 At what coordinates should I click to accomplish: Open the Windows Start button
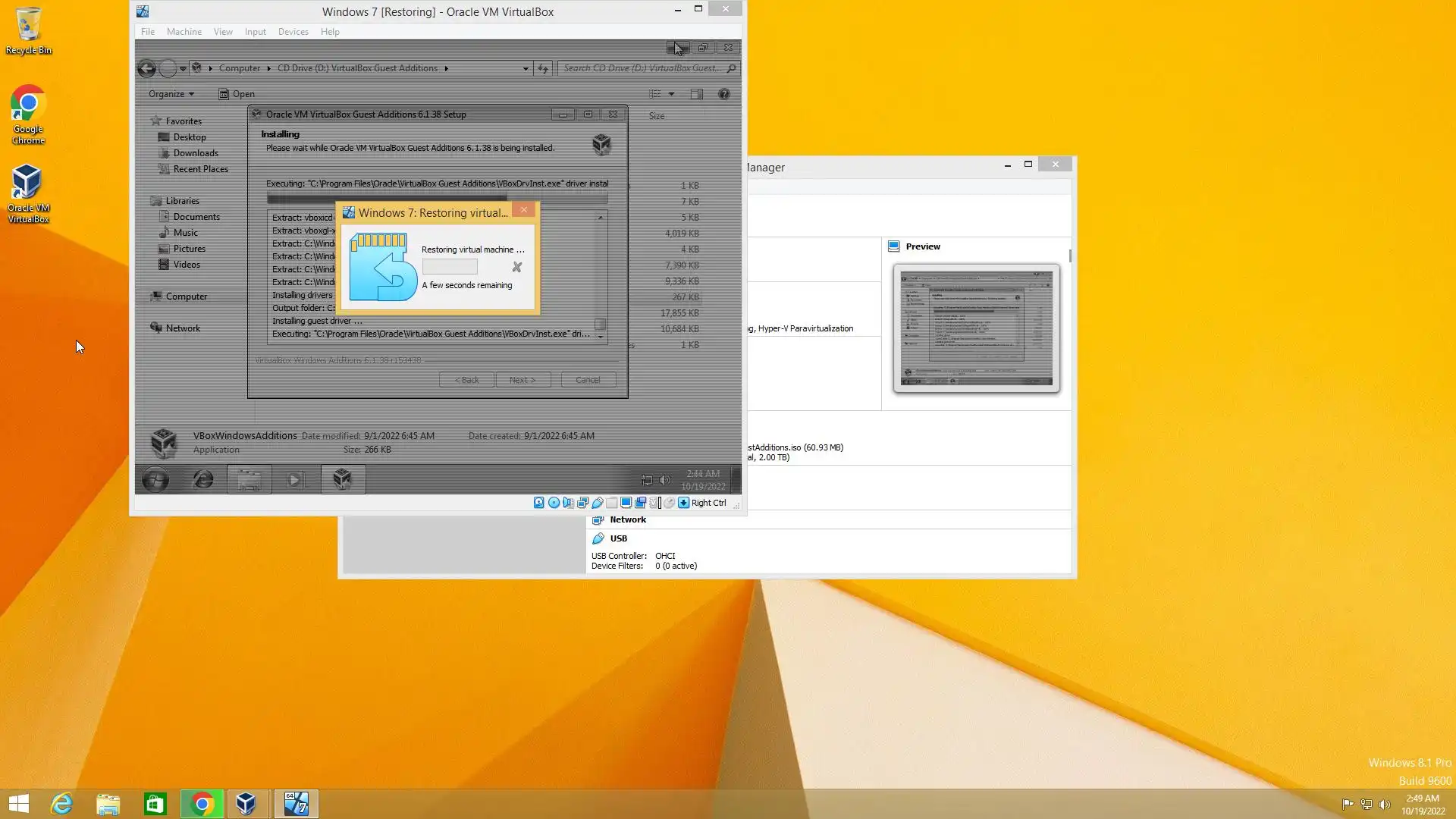19,804
